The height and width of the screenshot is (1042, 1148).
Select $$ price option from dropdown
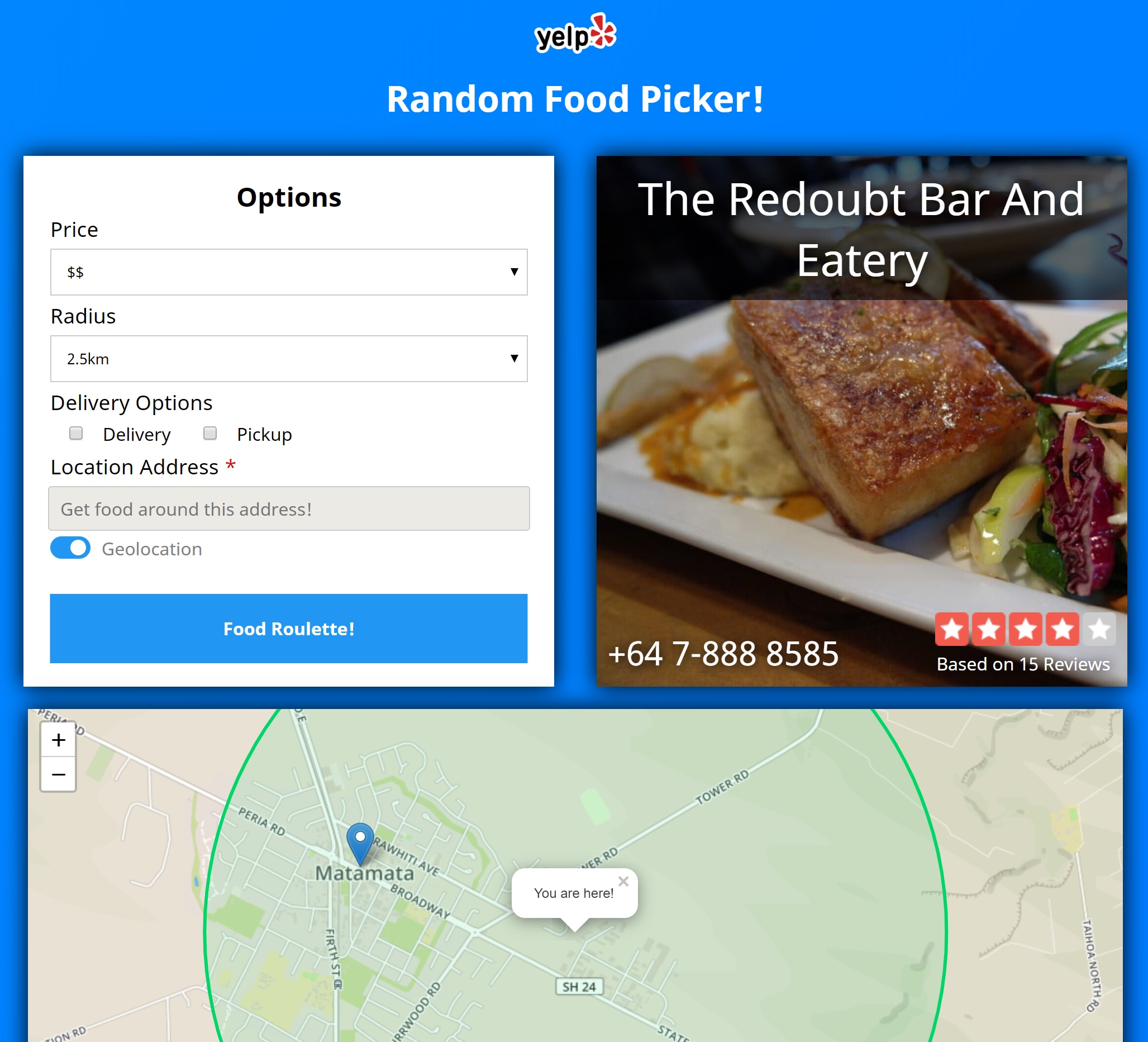coord(289,271)
